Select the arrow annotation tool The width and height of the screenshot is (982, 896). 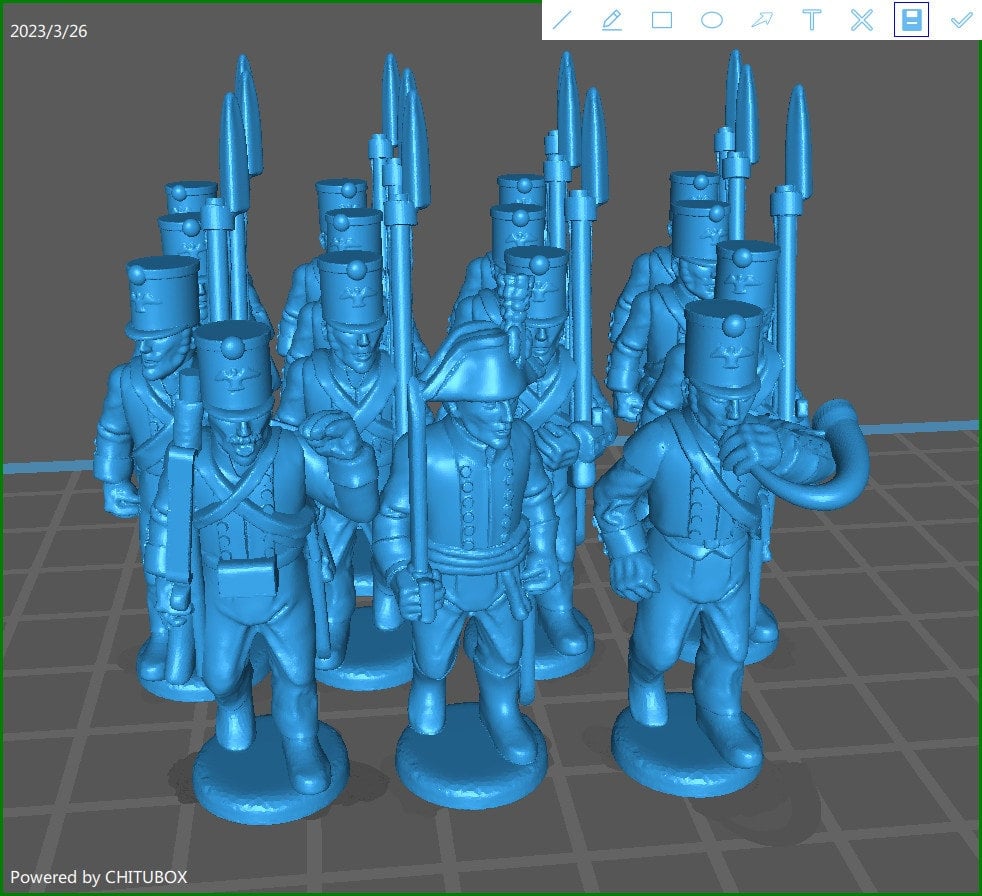point(762,20)
